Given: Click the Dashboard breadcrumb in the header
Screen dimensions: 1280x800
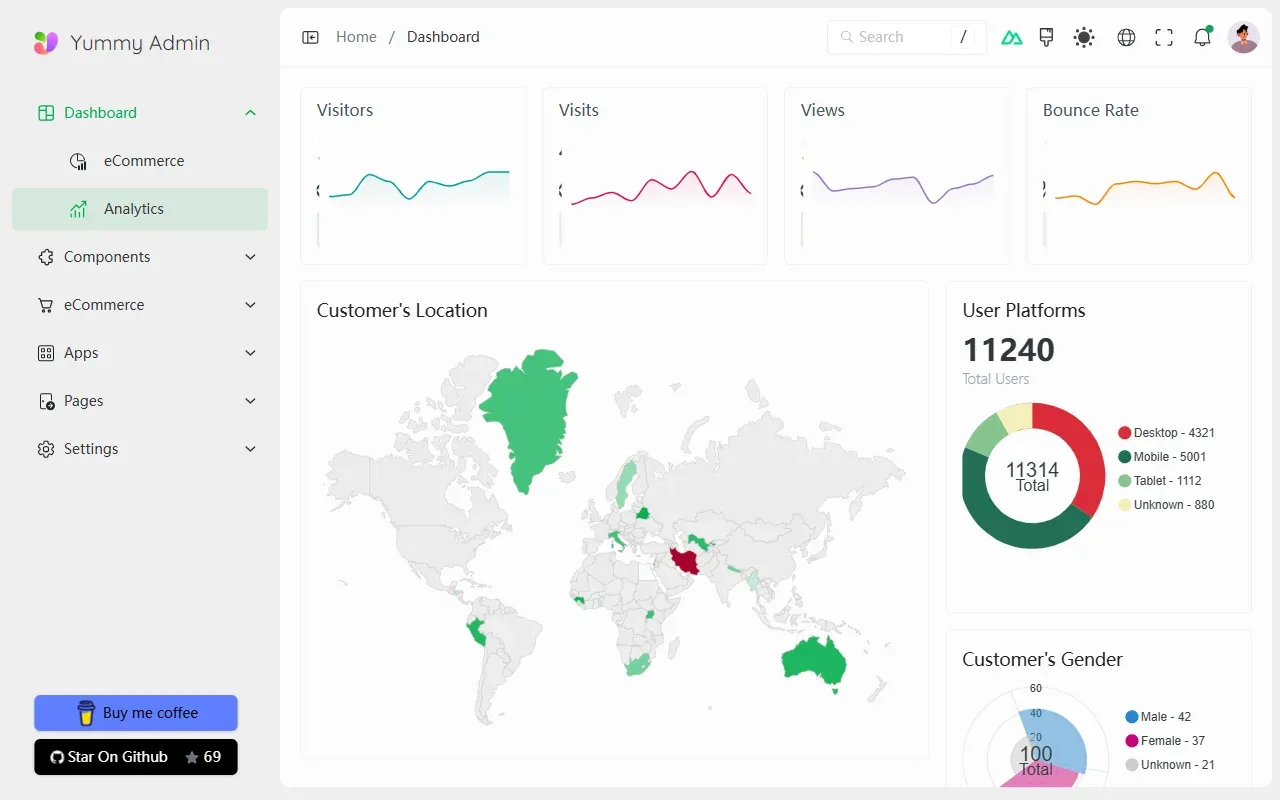Looking at the screenshot, I should point(443,37).
